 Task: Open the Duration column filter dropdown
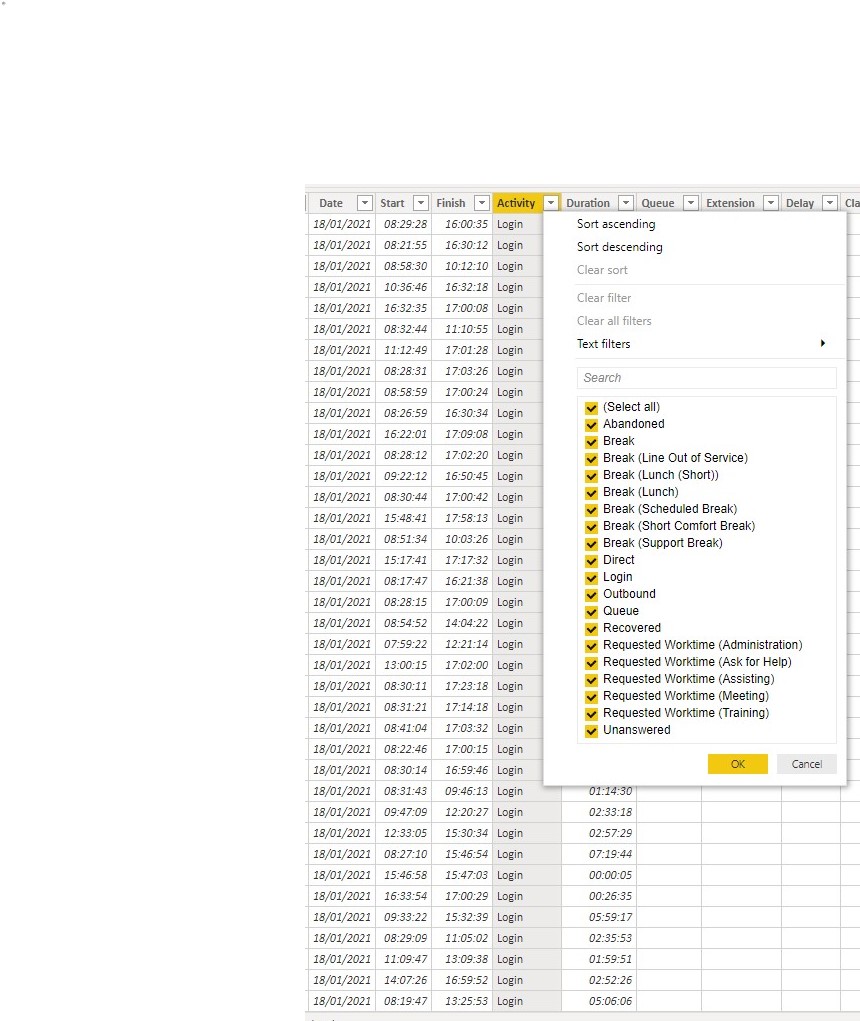(x=626, y=203)
